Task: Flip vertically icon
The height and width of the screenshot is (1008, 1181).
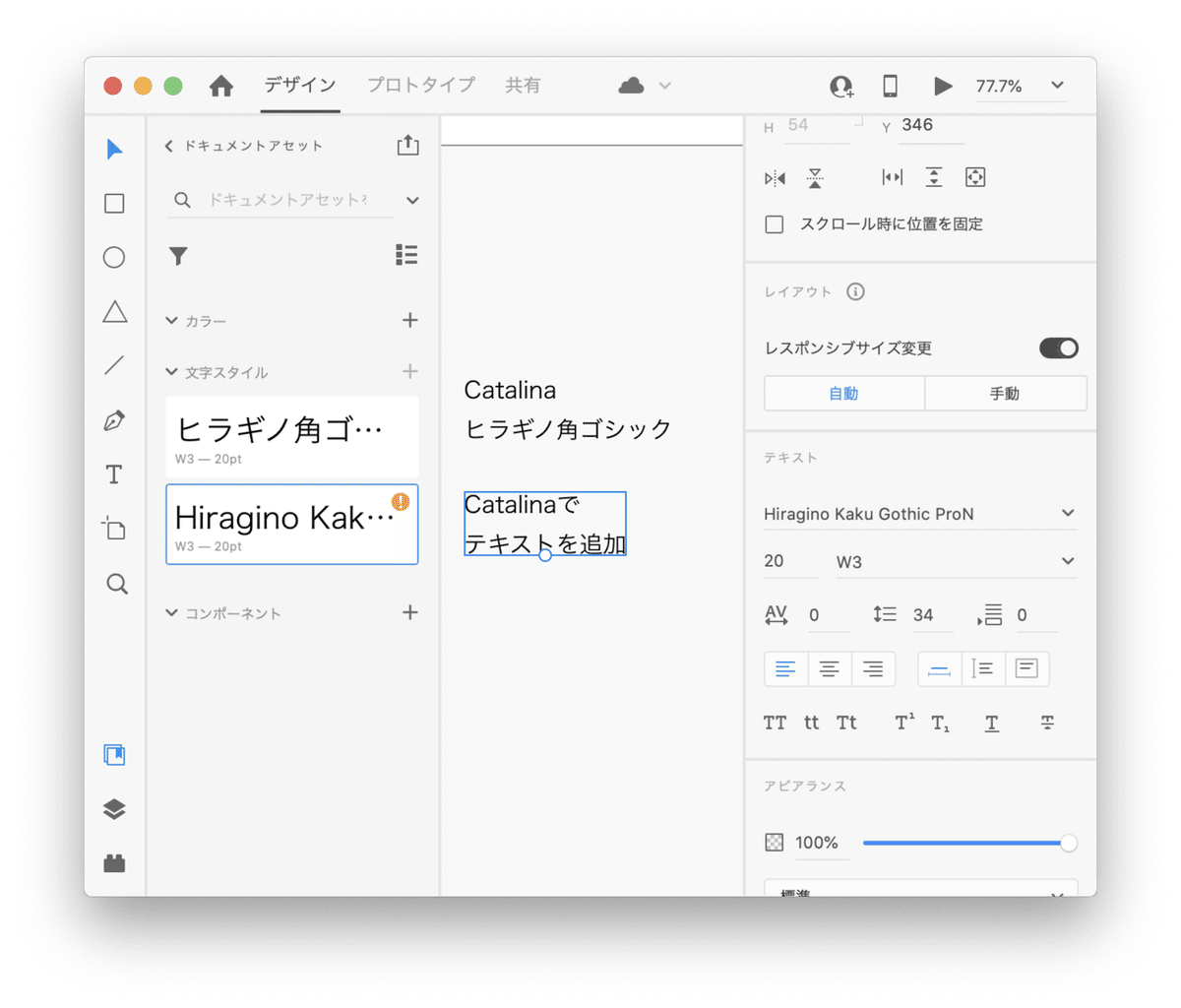Action: click(x=815, y=178)
